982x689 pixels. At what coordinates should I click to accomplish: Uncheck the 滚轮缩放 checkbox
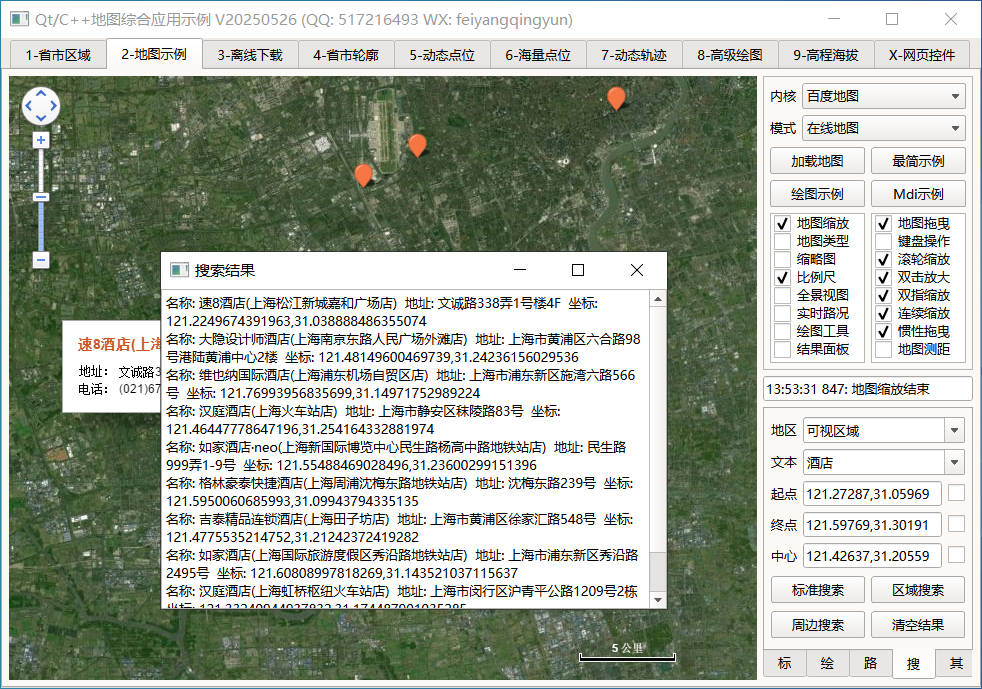click(x=883, y=259)
